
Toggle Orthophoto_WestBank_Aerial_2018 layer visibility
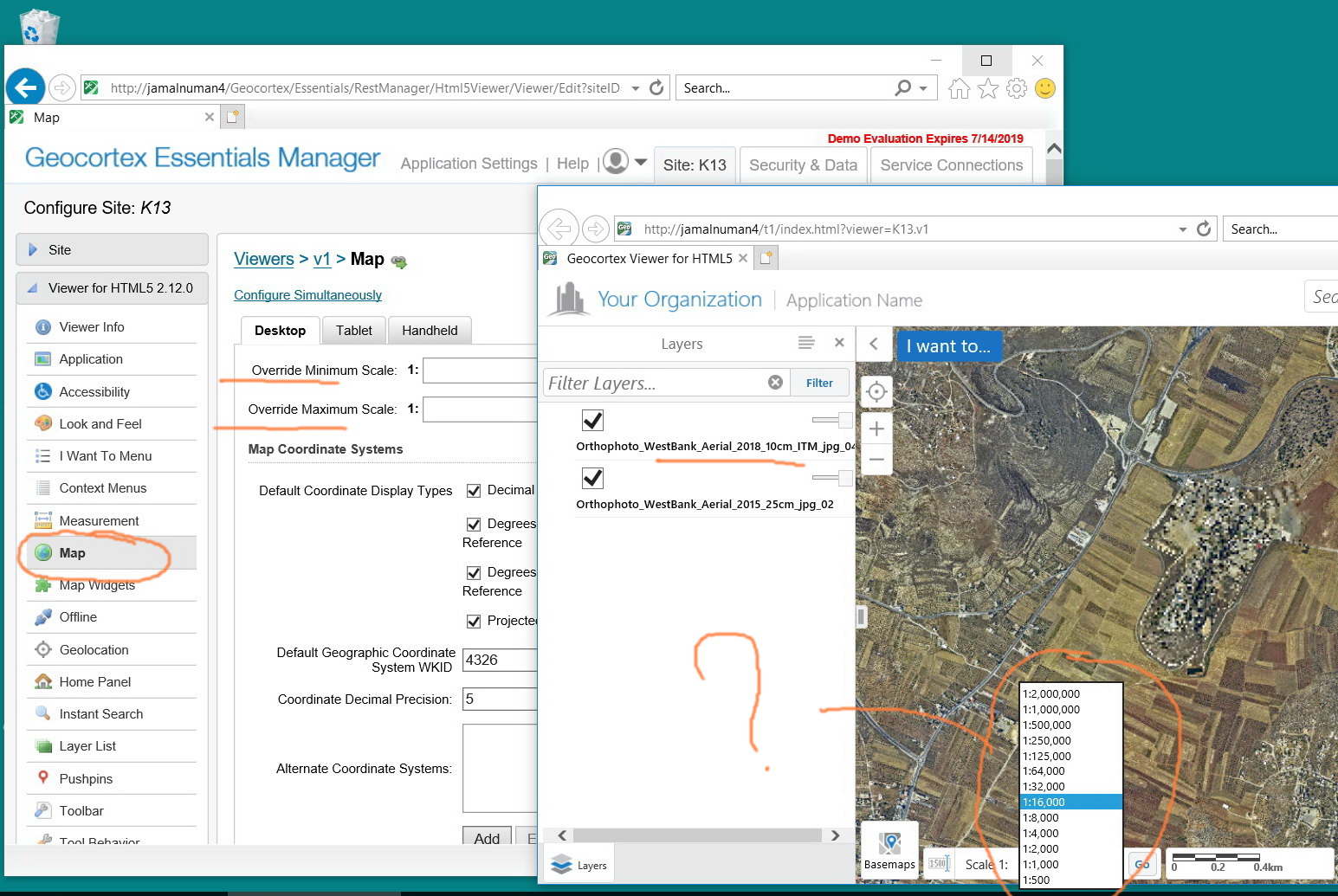tap(592, 421)
